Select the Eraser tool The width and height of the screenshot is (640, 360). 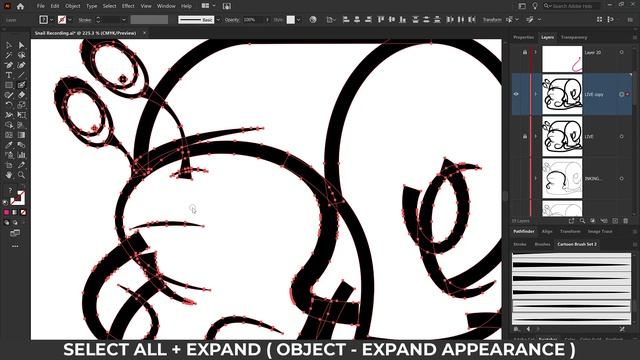coord(21,95)
